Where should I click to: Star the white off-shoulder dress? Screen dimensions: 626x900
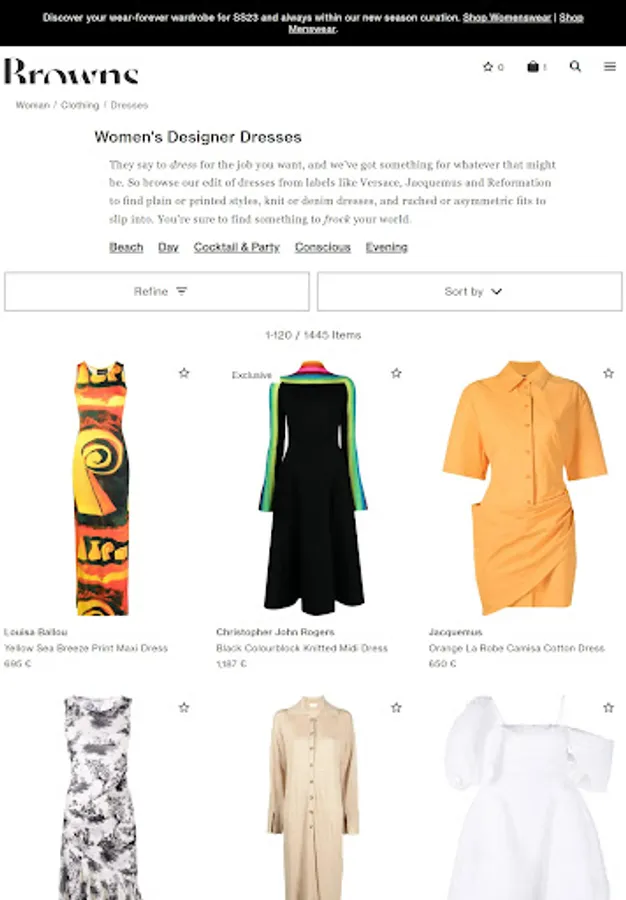pyautogui.click(x=608, y=708)
